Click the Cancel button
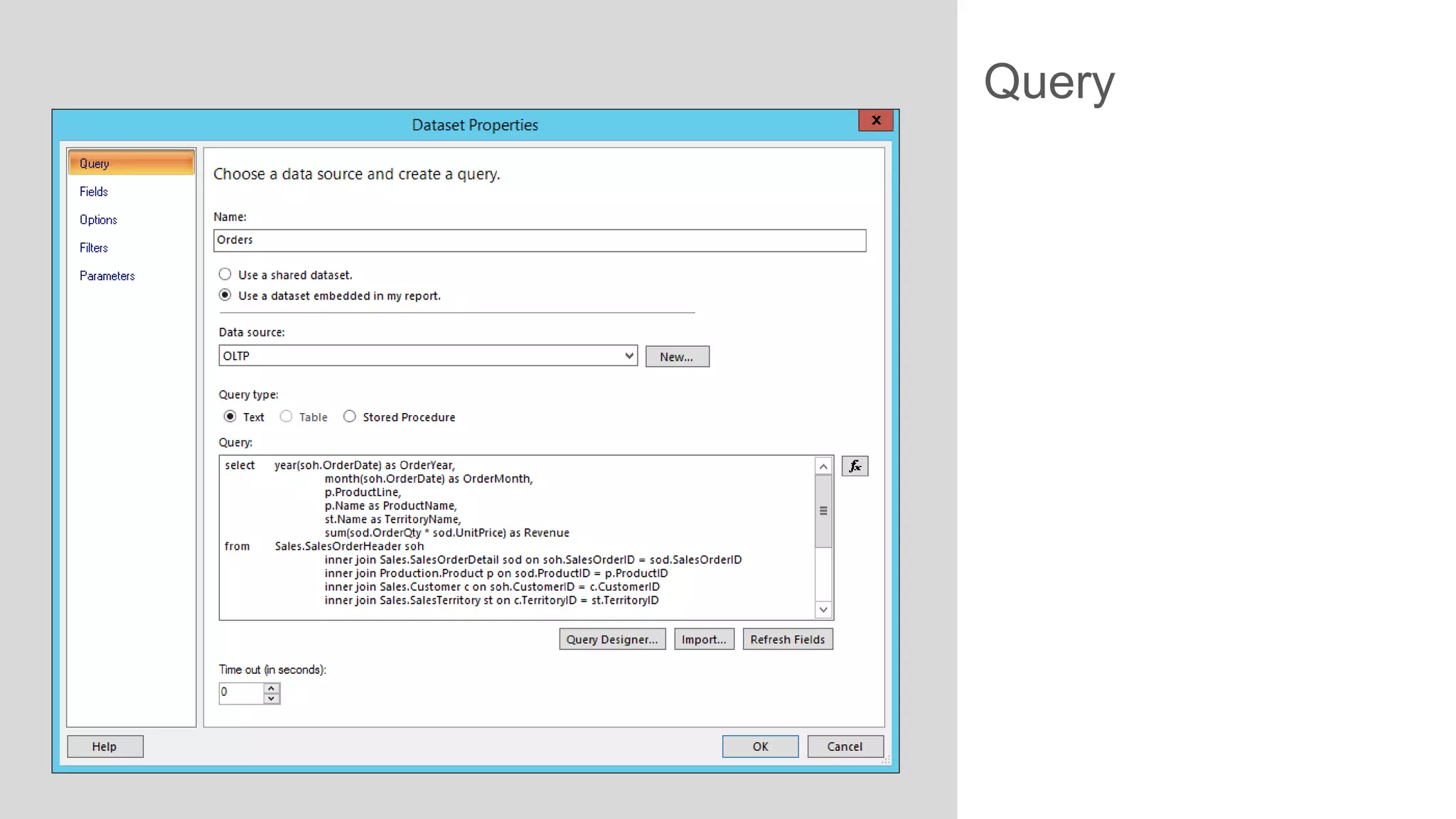Viewport: 1456px width, 819px height. pos(845,746)
